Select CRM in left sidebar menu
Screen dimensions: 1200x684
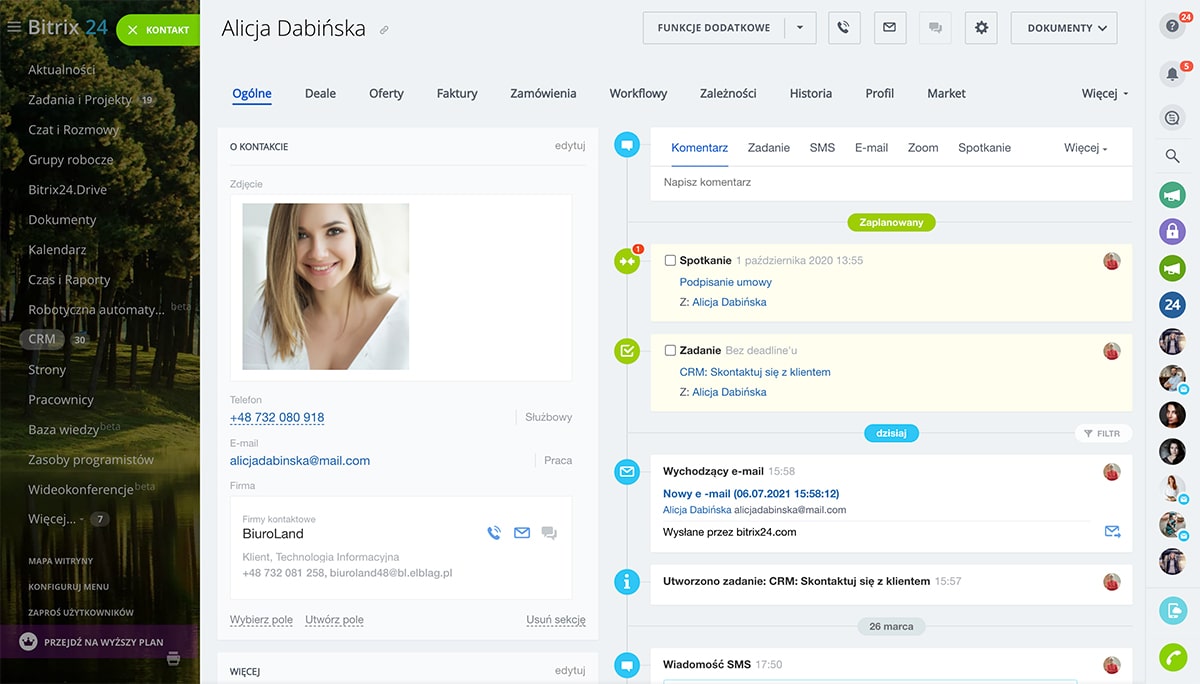coord(42,339)
